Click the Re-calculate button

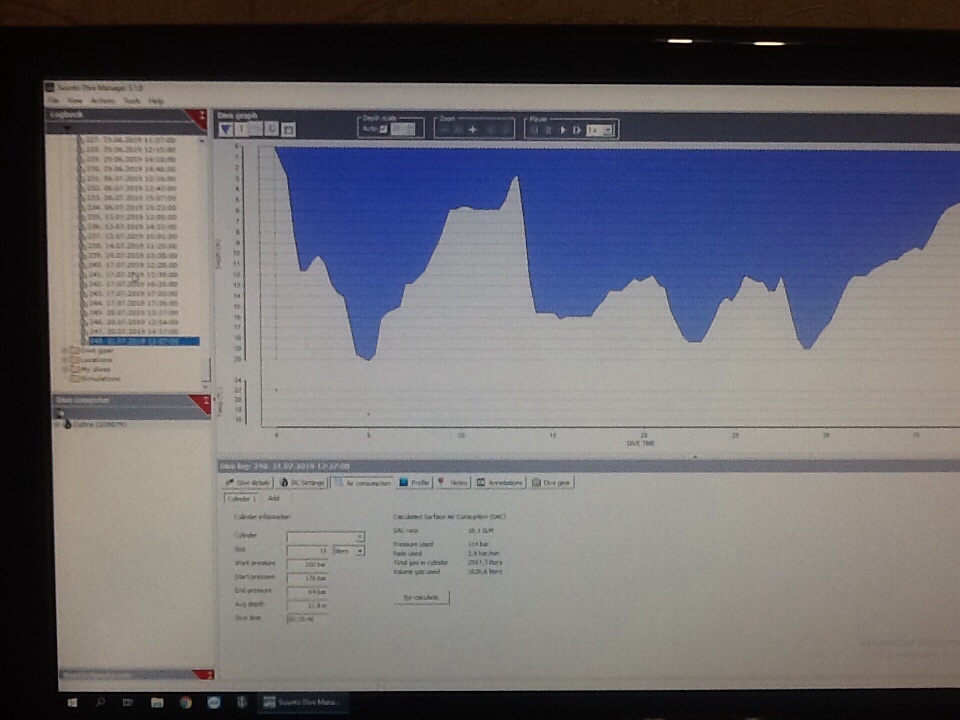coord(421,597)
